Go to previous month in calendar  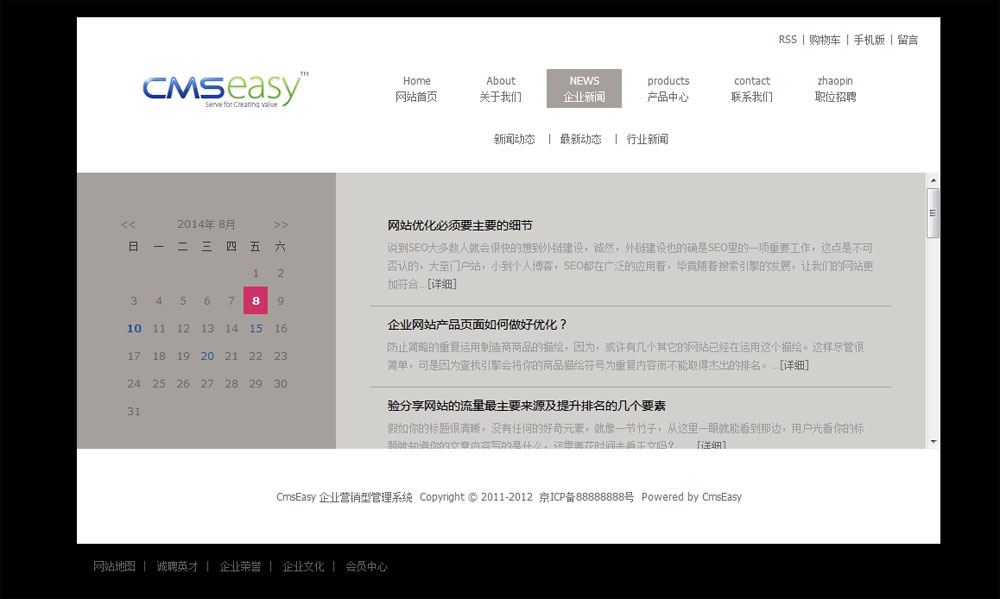pyautogui.click(x=128, y=225)
